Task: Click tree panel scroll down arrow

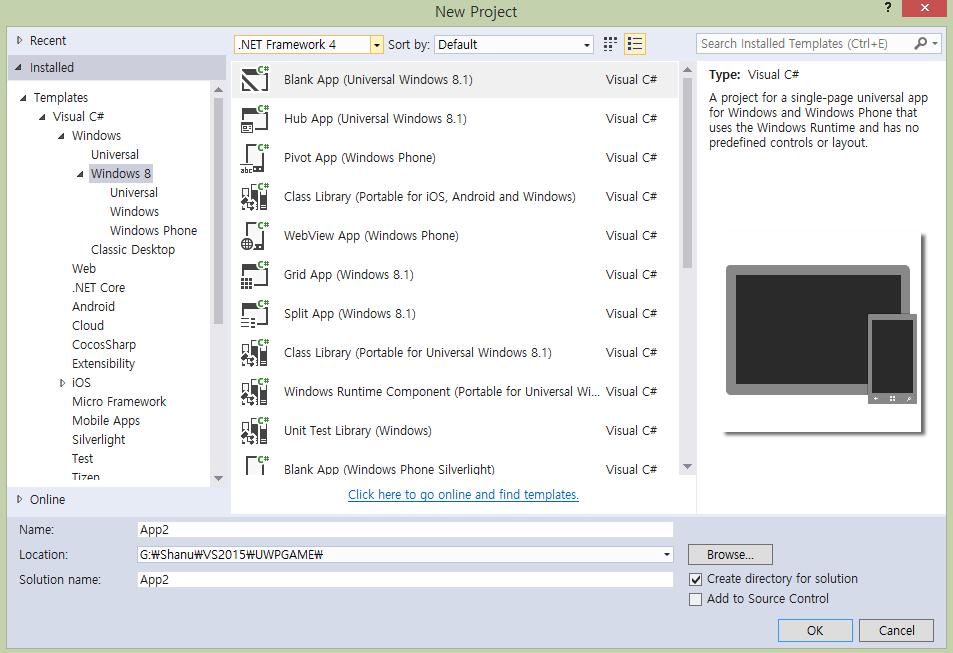Action: coord(218,479)
